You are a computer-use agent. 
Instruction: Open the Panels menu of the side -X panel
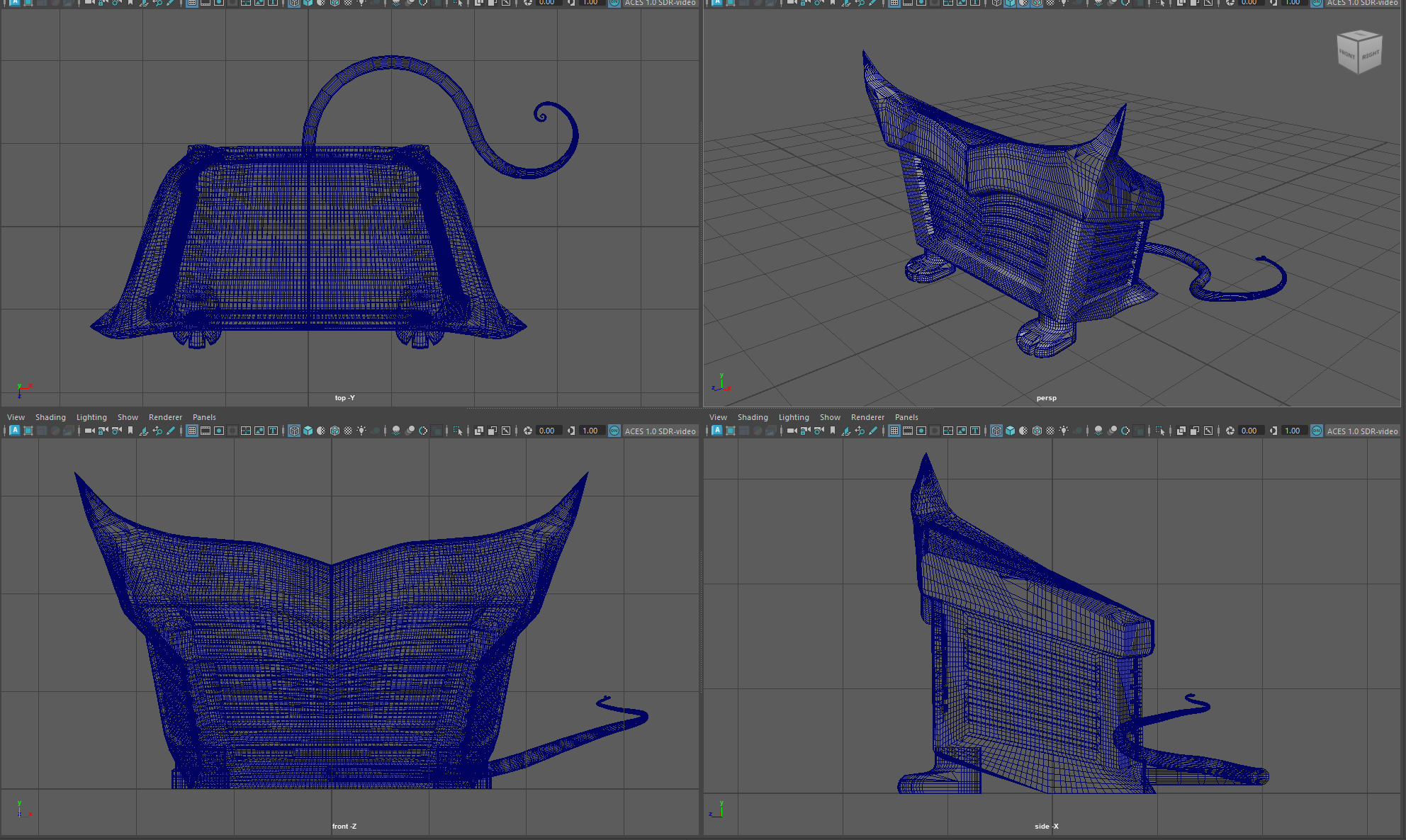906,417
